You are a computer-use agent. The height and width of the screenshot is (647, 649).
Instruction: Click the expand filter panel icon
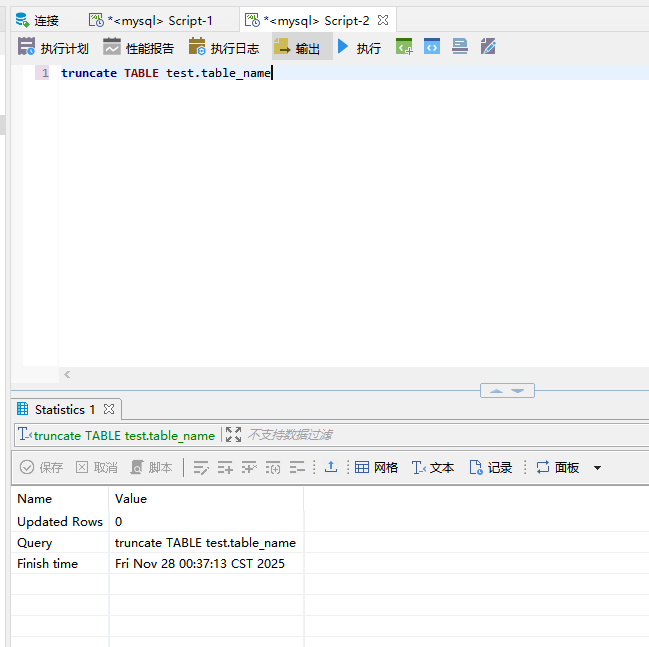[233, 435]
